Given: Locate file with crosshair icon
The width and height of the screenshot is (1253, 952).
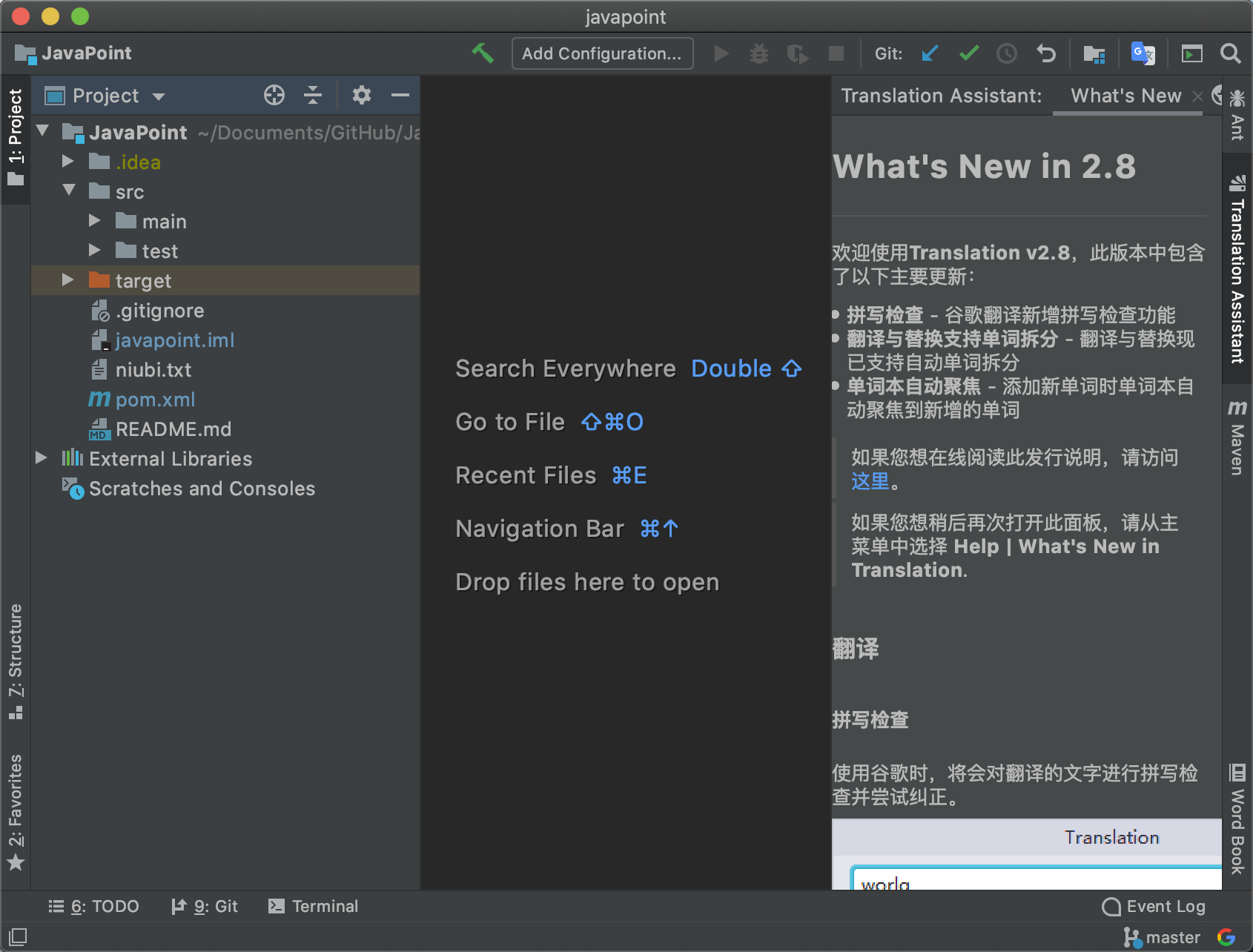Looking at the screenshot, I should click(274, 95).
